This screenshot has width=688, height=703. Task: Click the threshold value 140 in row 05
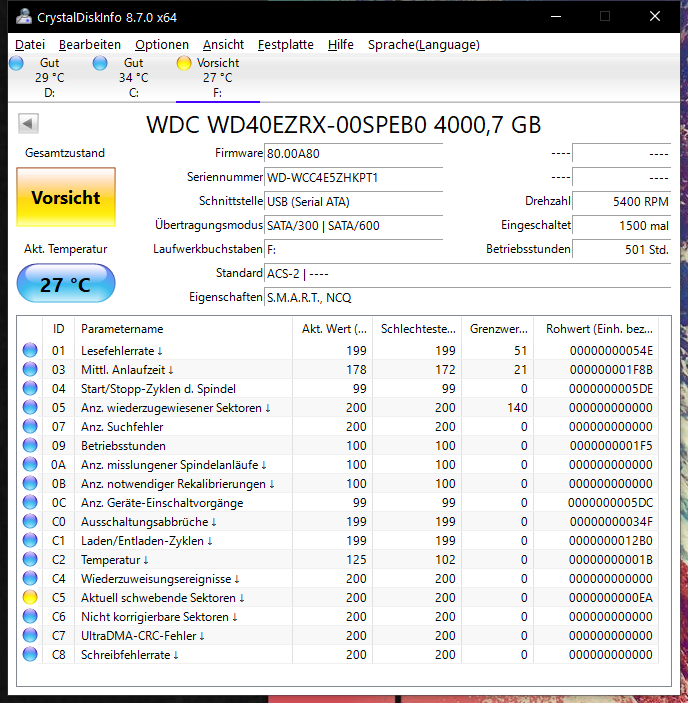517,408
